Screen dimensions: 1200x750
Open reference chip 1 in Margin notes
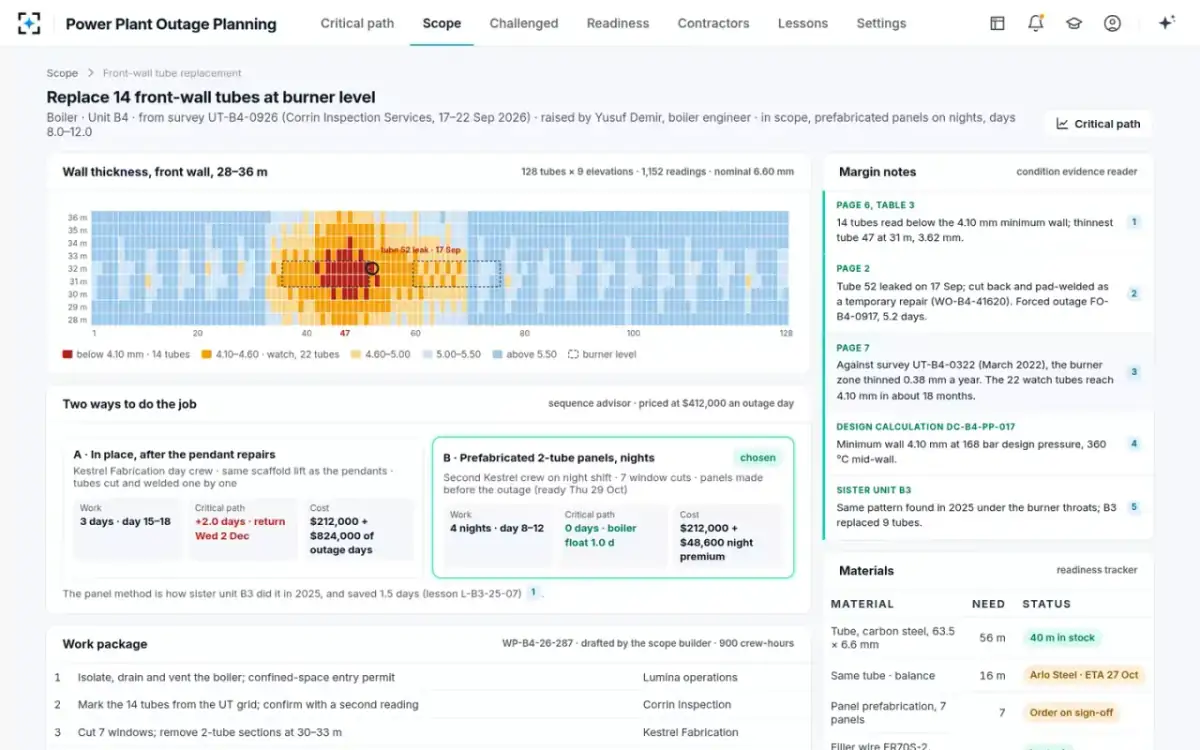(1134, 222)
